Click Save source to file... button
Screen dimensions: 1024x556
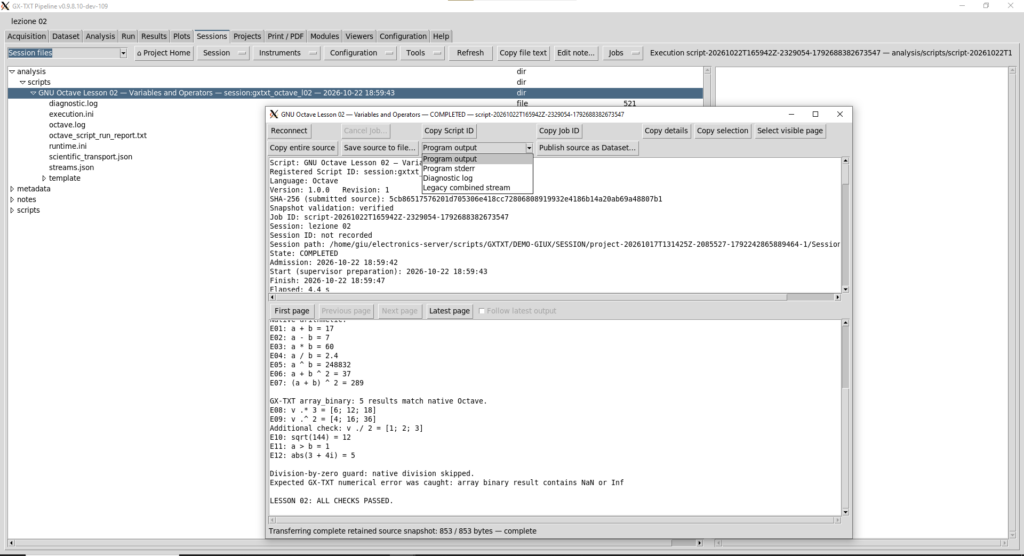point(379,148)
